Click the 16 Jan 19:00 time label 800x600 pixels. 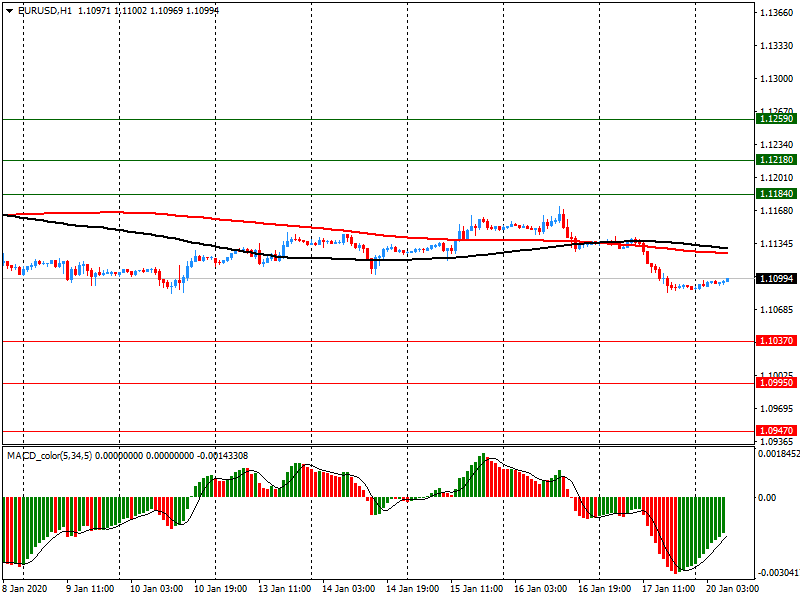[x=604, y=590]
